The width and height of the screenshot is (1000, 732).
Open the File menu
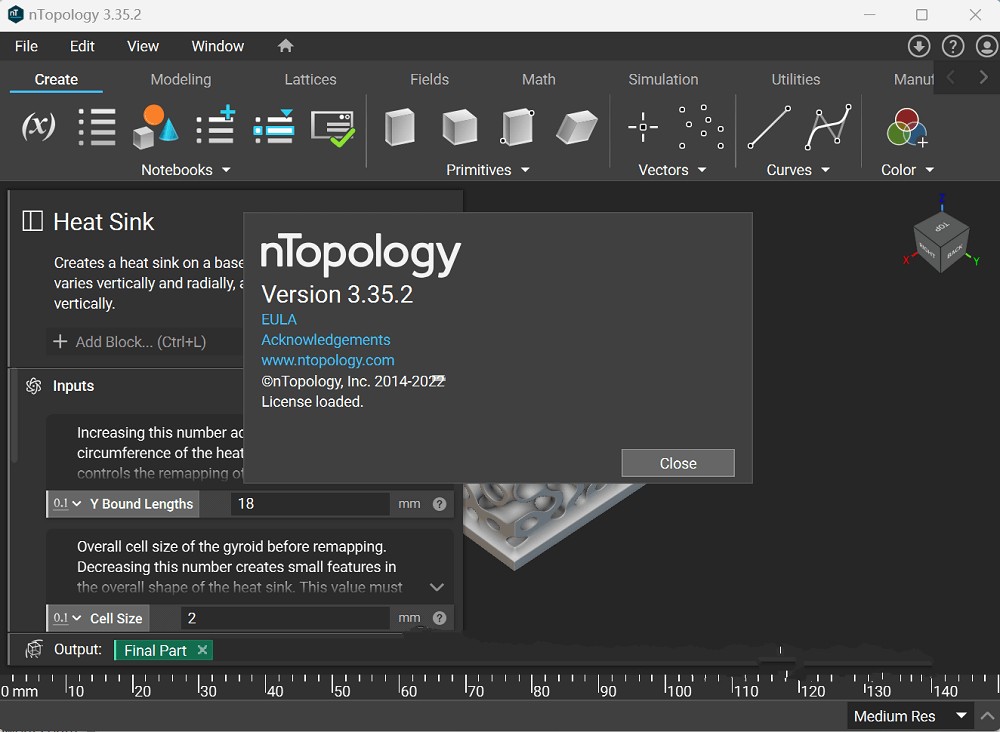pyautogui.click(x=26, y=46)
